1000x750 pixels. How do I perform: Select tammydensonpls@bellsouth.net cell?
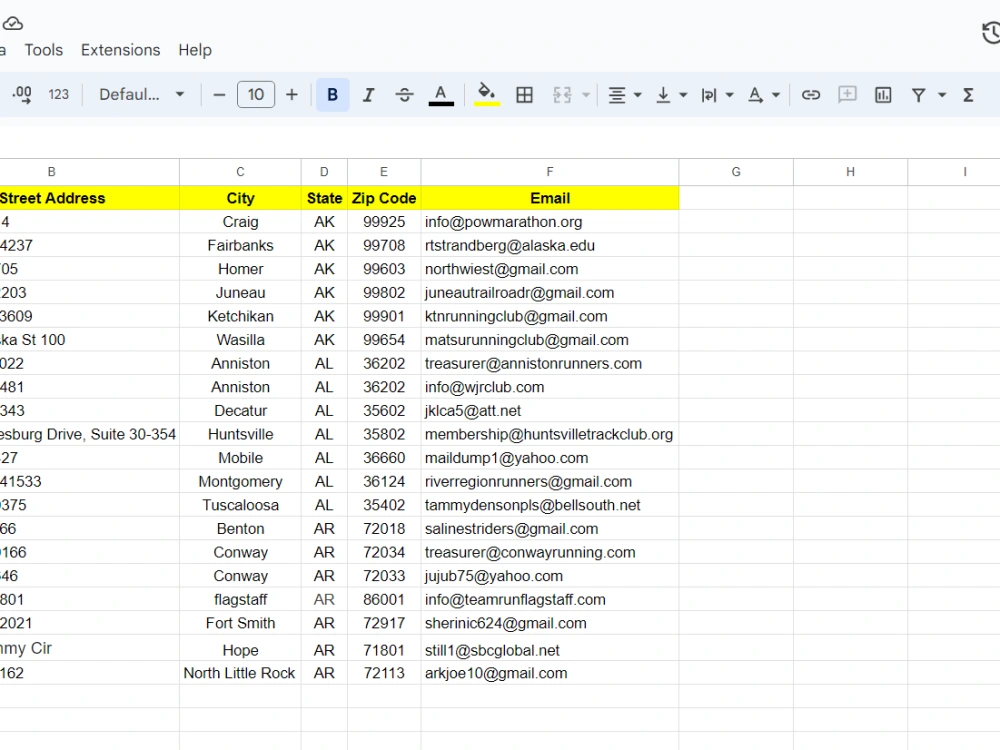[550, 504]
